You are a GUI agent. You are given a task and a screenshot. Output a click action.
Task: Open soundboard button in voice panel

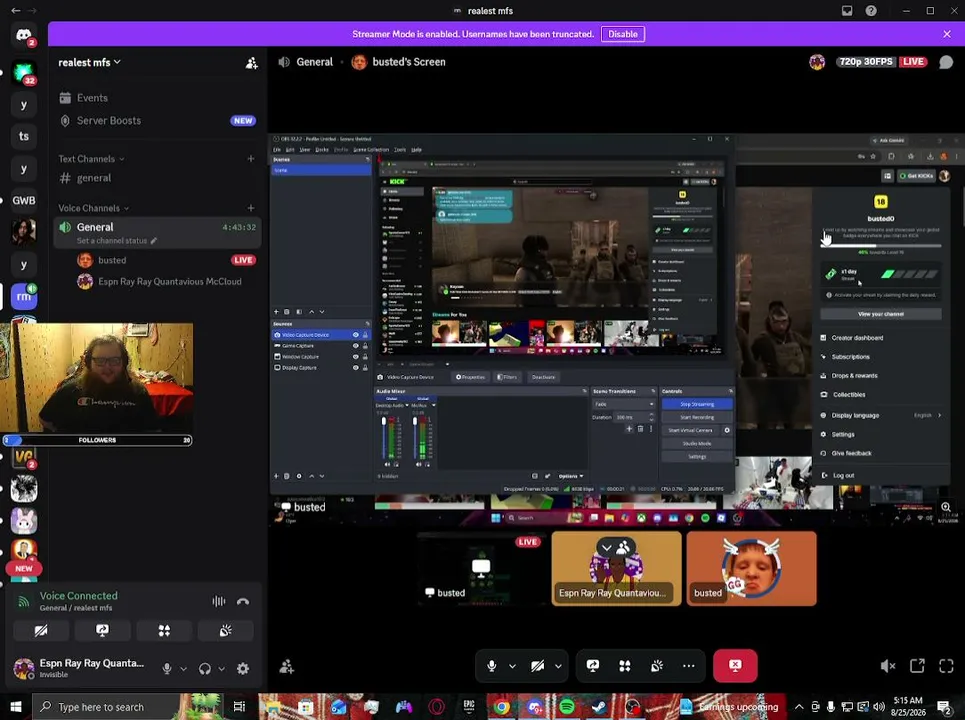pyautogui.click(x=225, y=631)
